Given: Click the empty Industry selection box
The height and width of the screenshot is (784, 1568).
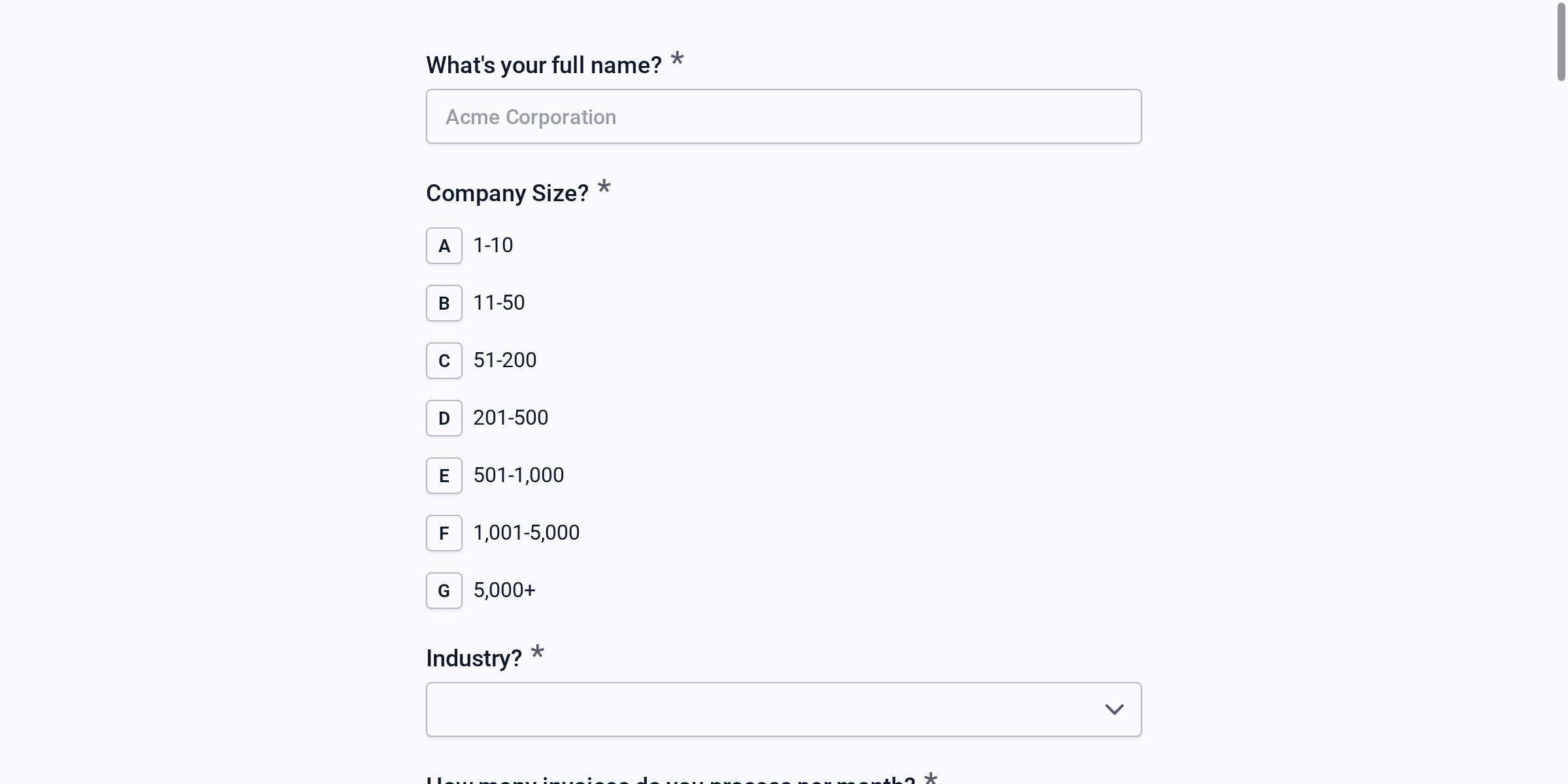Looking at the screenshot, I should [719, 709].
